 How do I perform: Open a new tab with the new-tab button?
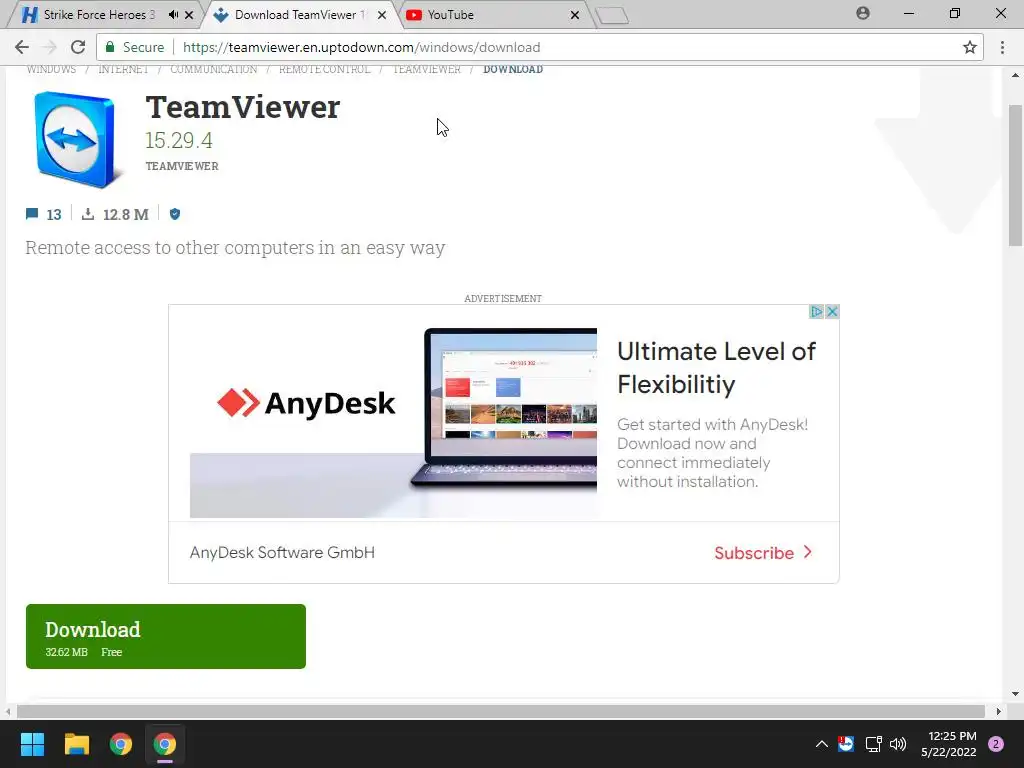[x=612, y=15]
